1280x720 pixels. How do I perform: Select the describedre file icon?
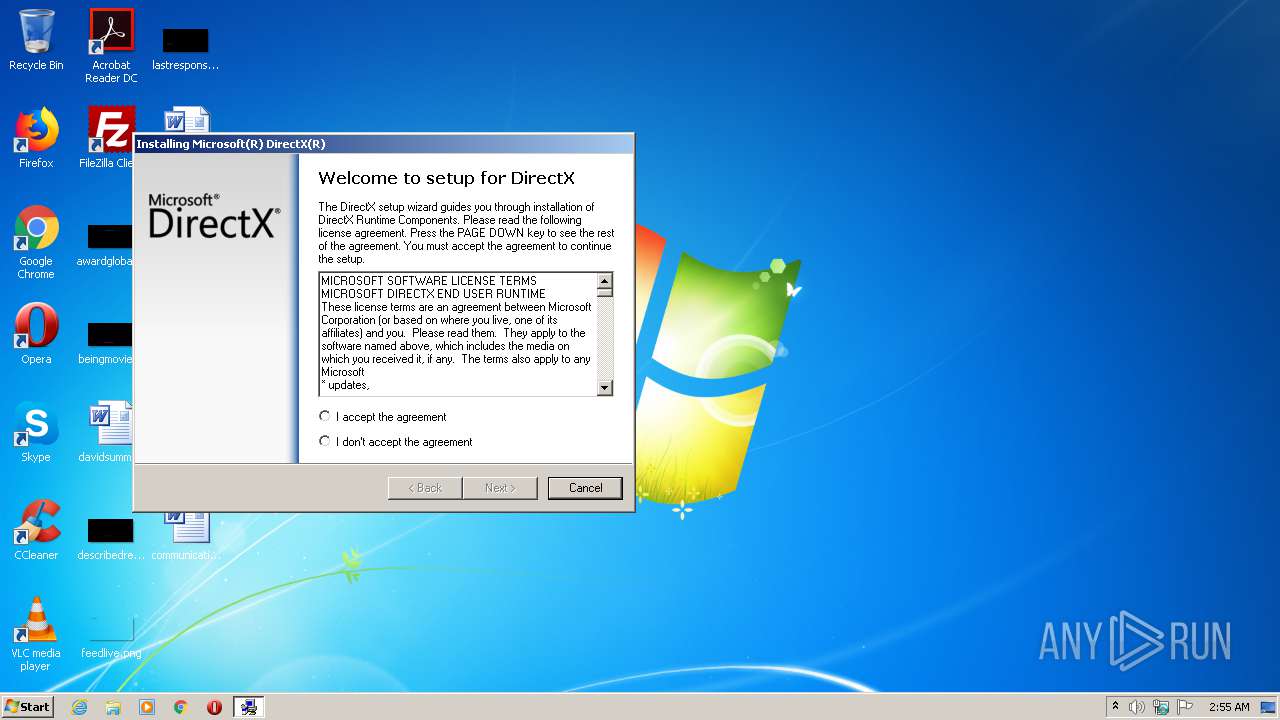110,538
